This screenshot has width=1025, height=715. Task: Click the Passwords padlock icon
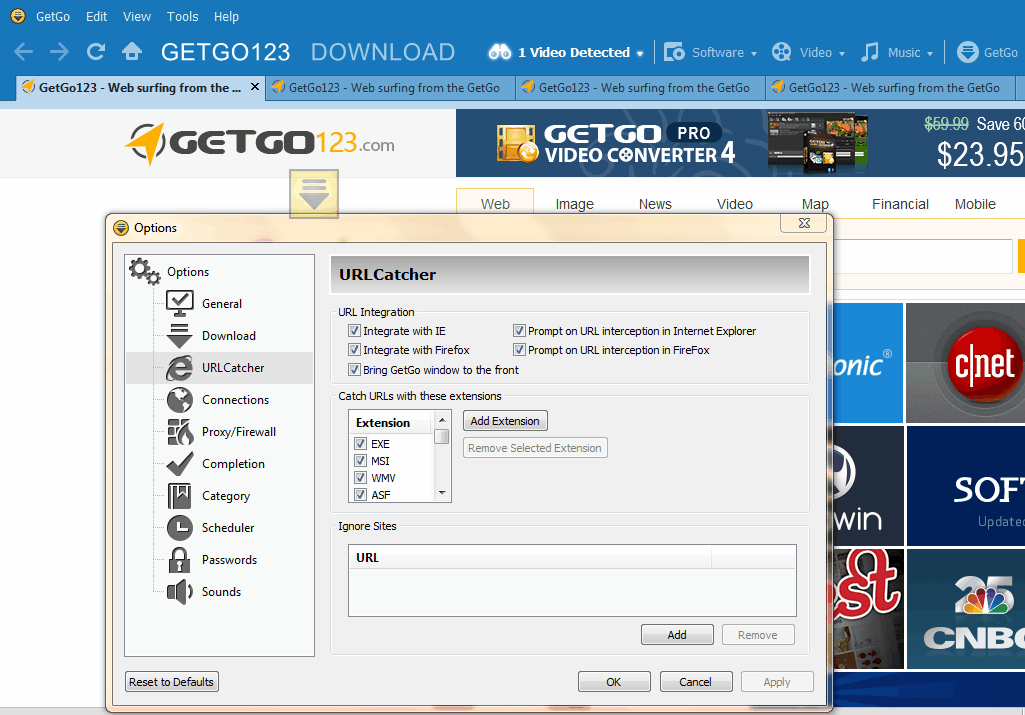[180, 560]
